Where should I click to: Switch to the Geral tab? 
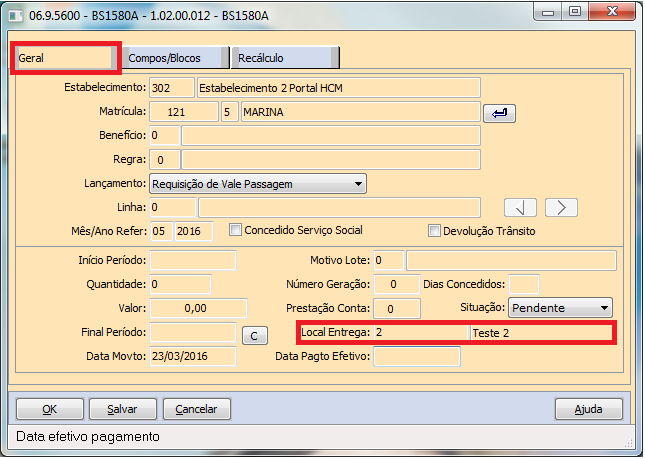[65, 58]
